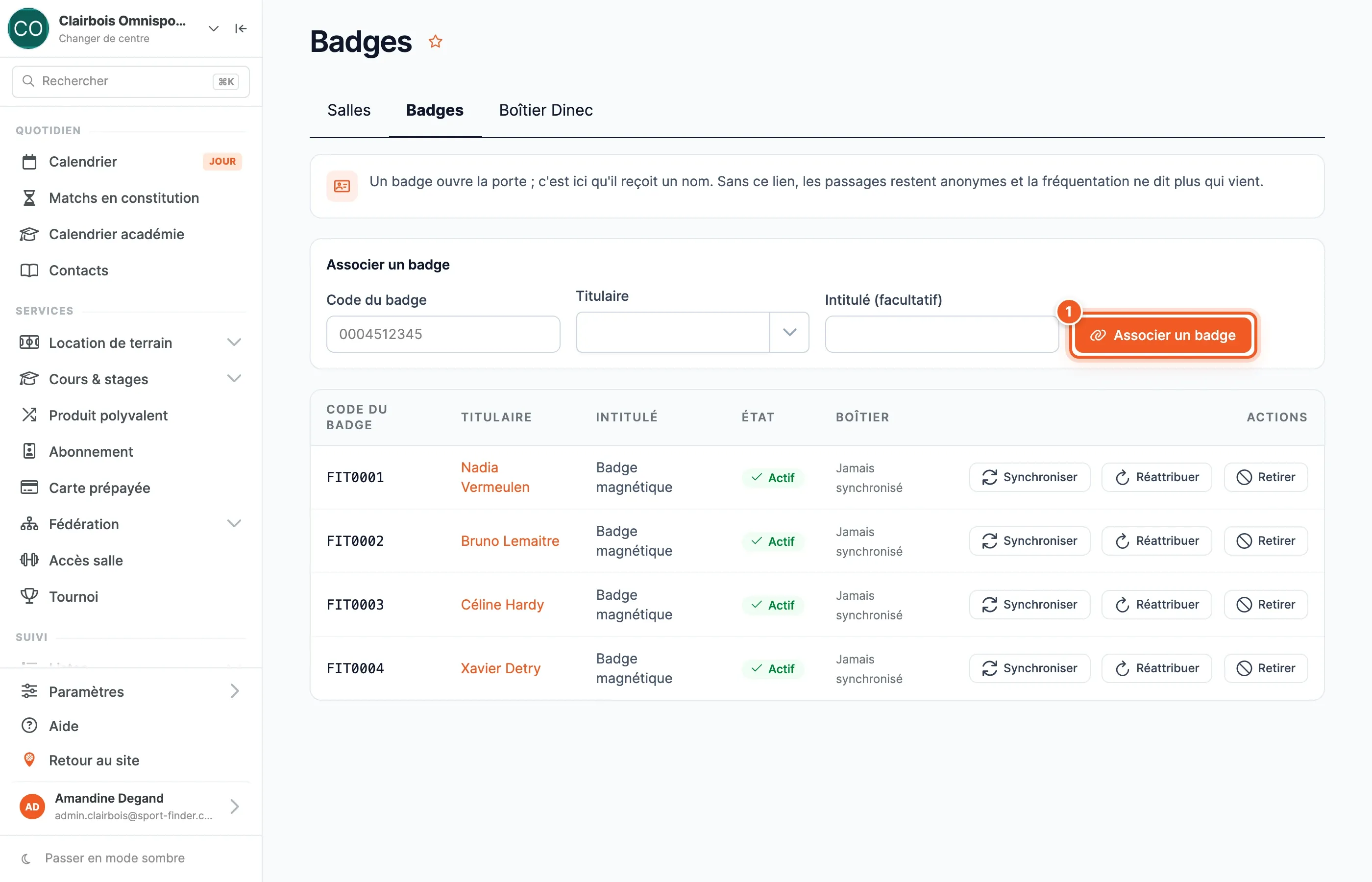Switch to Boîtier Dinec tab

(x=546, y=110)
